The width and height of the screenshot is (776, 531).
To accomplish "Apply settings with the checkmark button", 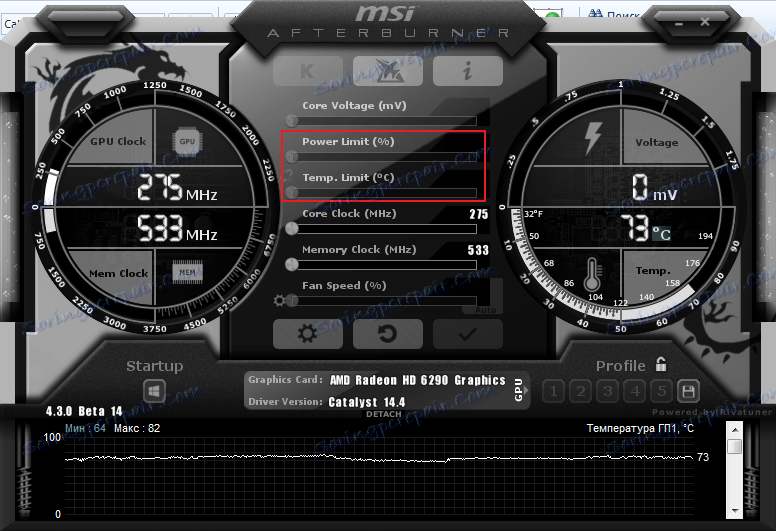I will point(468,334).
